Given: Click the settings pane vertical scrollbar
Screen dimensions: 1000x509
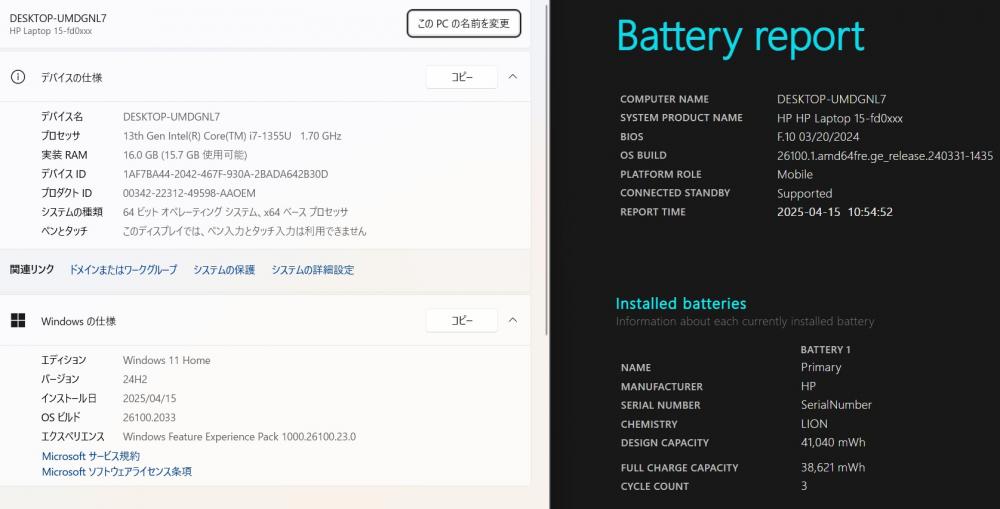Looking at the screenshot, I should [546, 169].
